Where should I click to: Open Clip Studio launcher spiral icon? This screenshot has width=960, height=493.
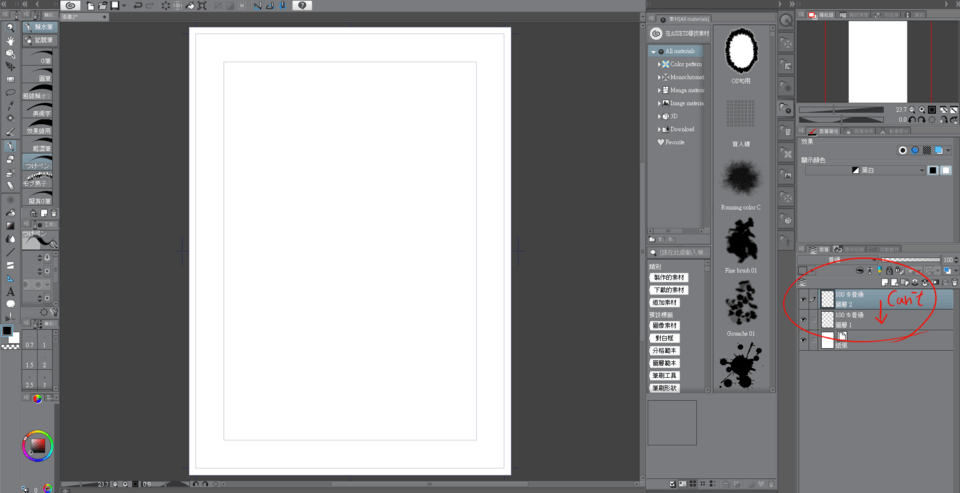click(70, 6)
